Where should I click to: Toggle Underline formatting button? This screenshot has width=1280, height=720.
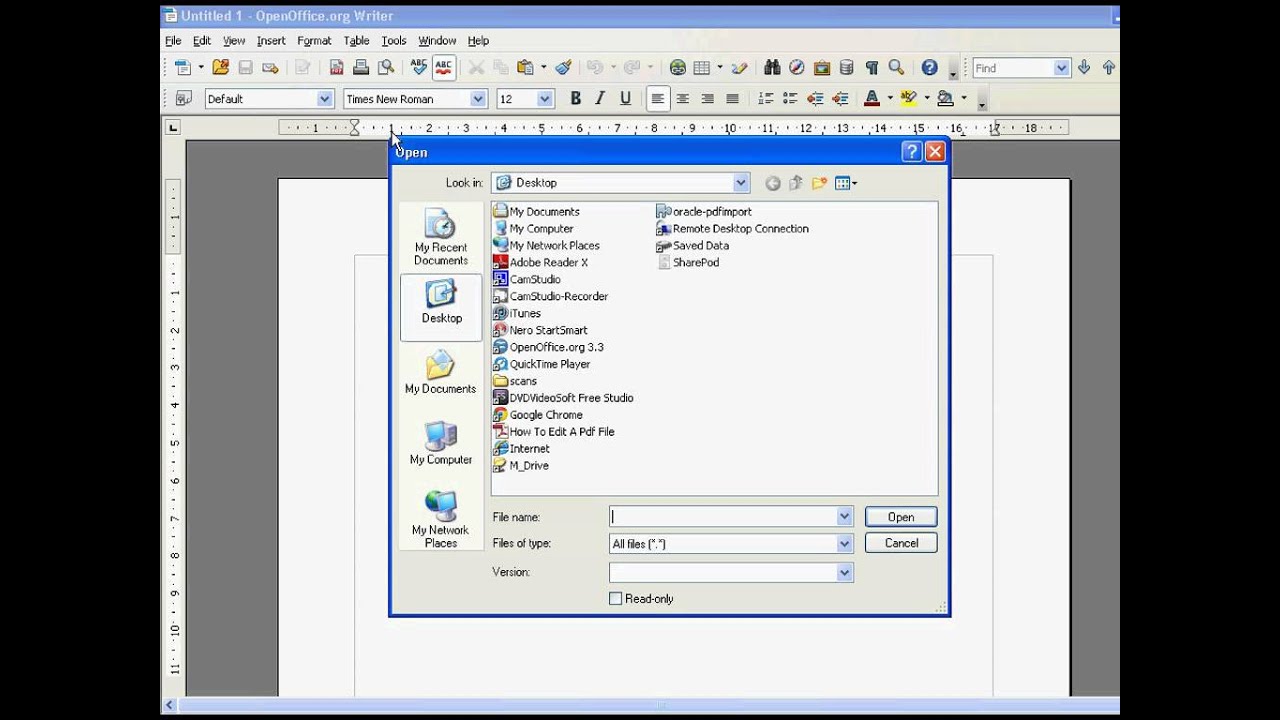coord(625,98)
